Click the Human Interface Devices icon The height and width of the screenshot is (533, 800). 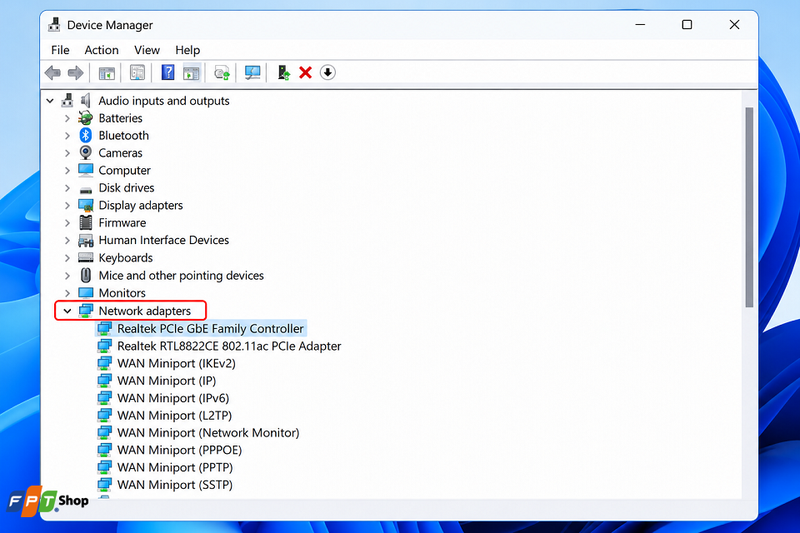86,240
